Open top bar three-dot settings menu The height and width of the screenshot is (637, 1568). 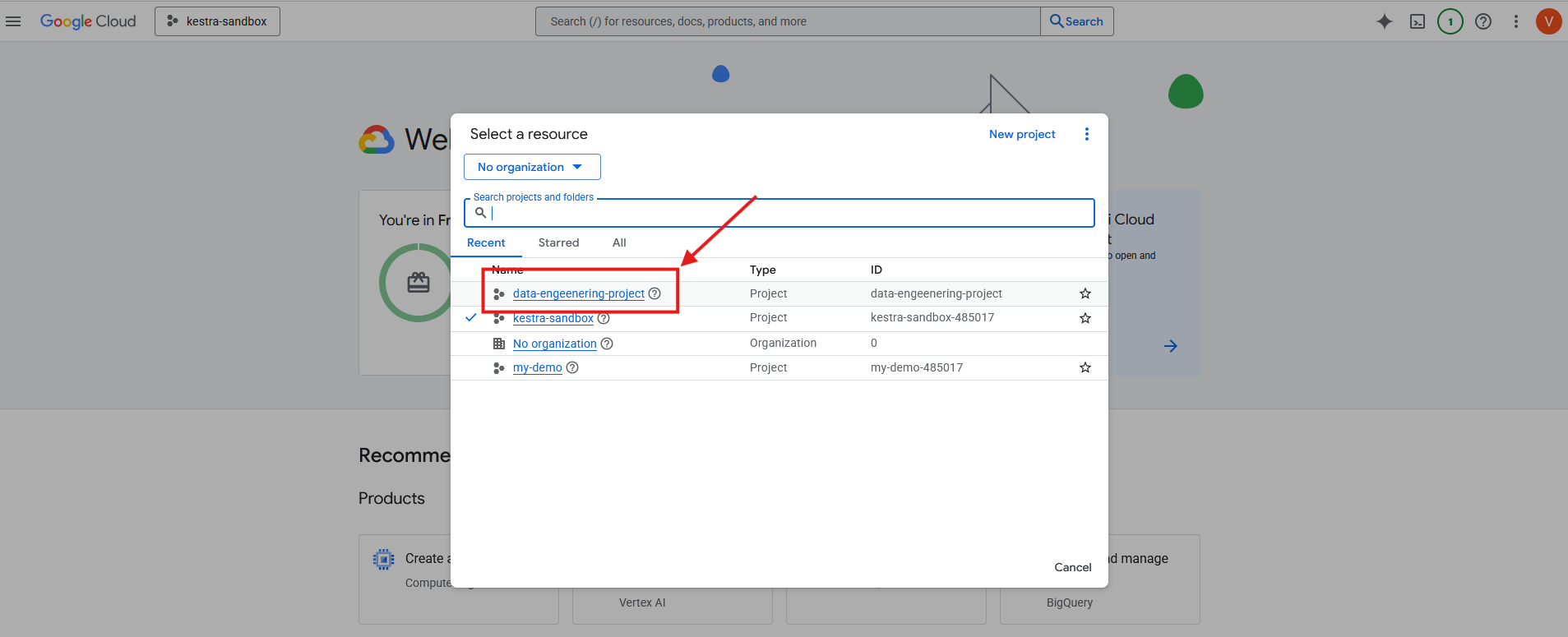click(x=1516, y=21)
